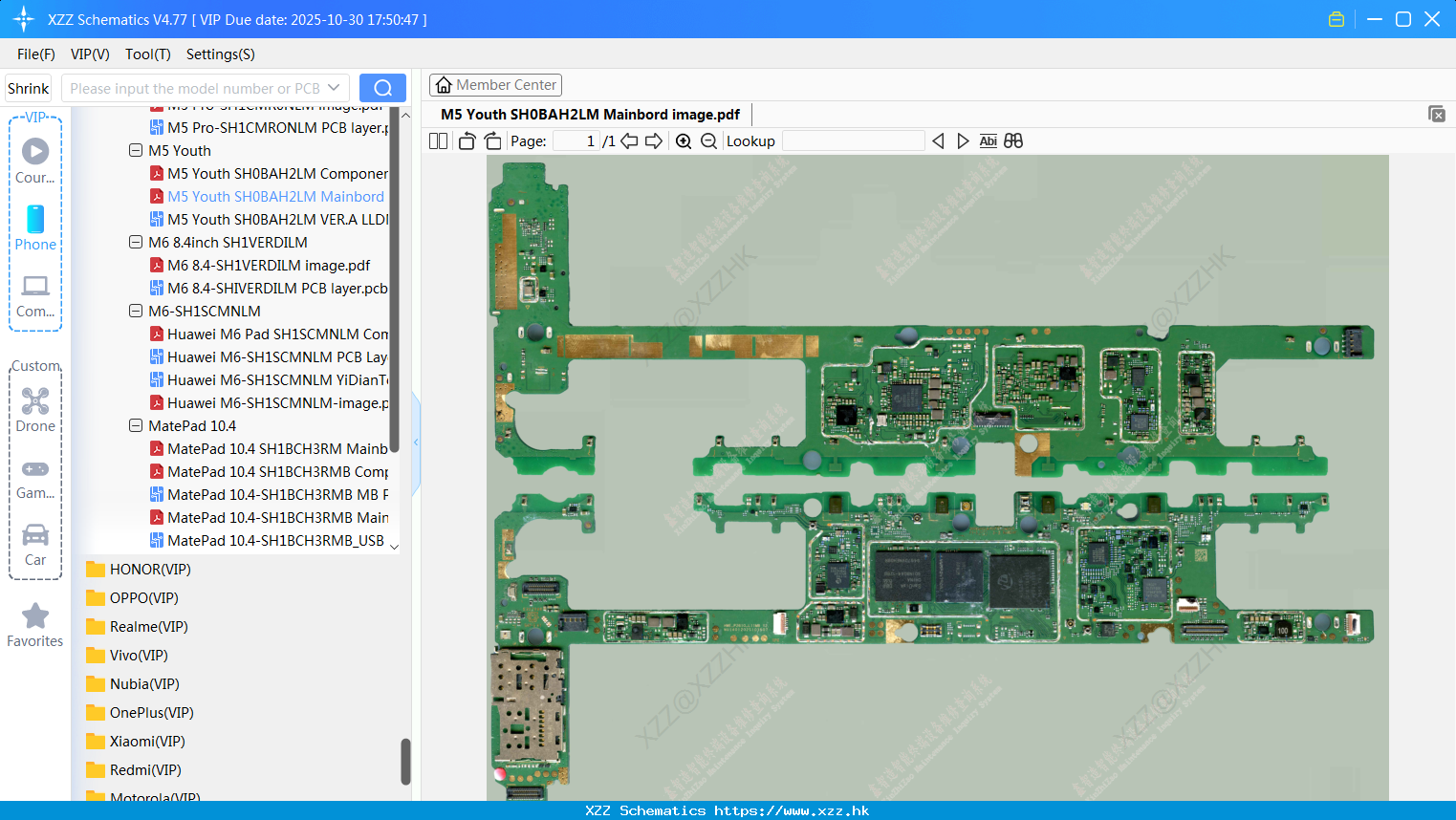Collapse the left panel with the splitter handle
The image size is (1456, 820).
[416, 442]
